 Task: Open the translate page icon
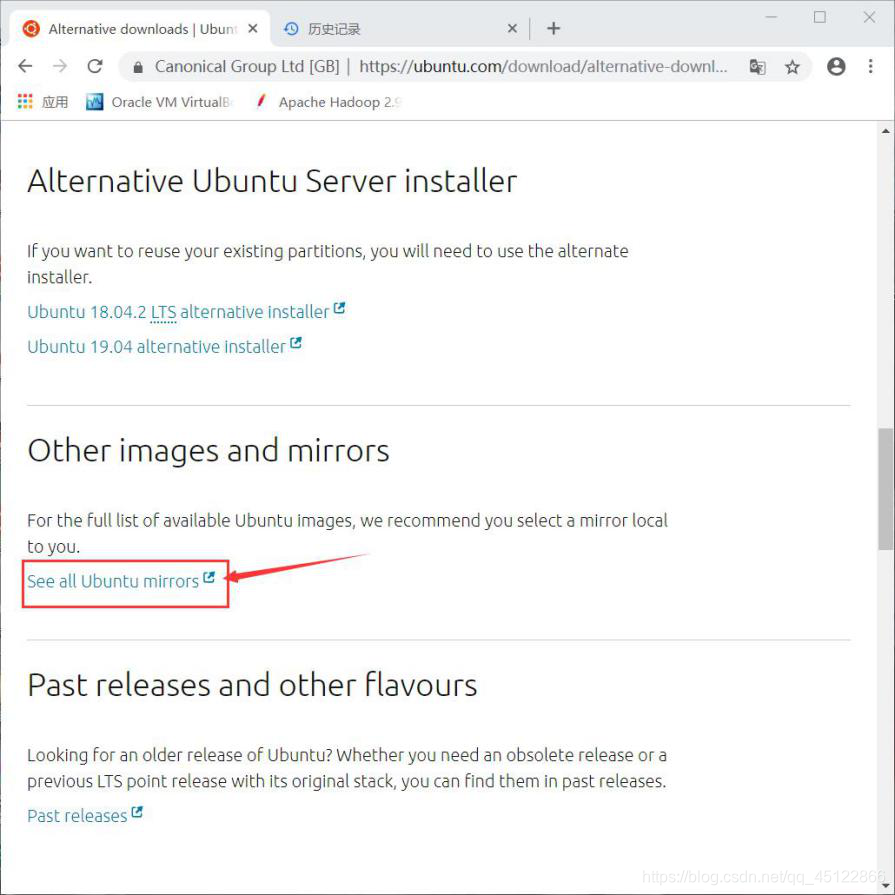tap(757, 67)
